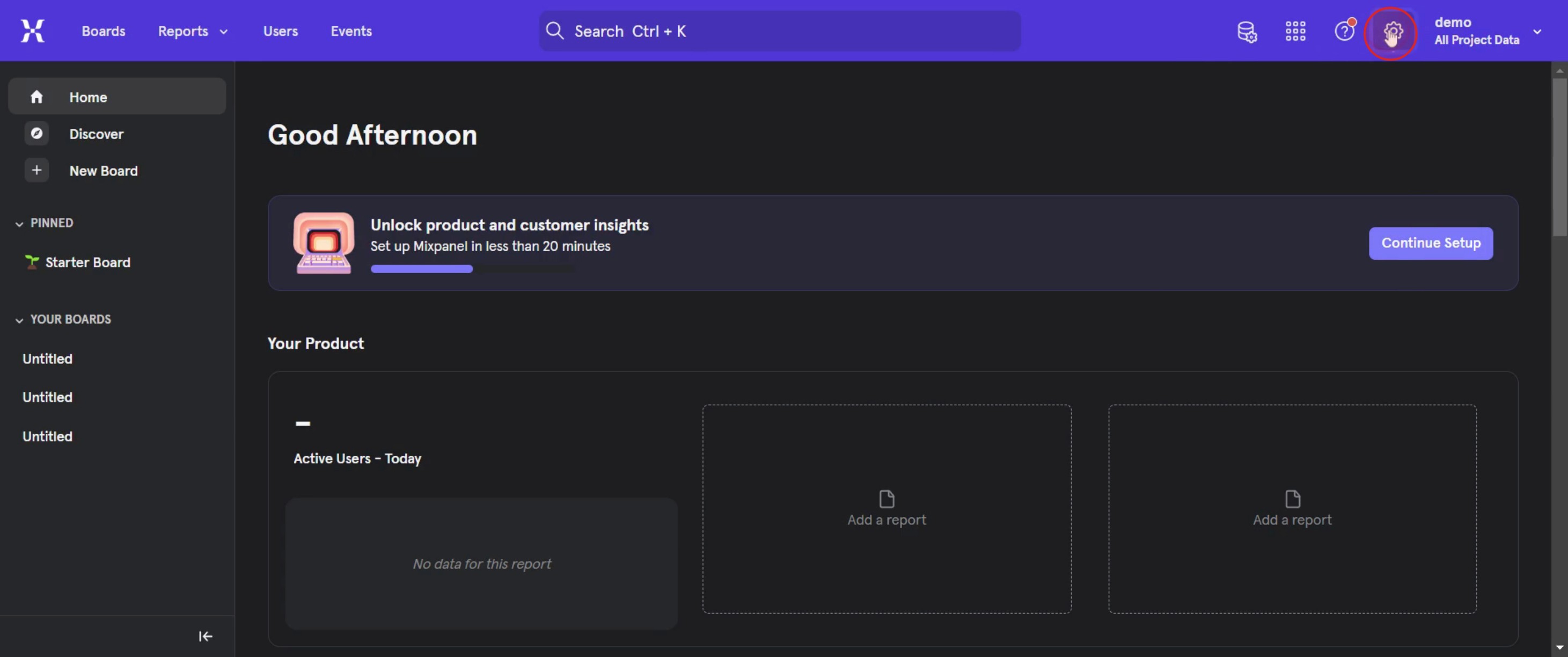Open the apps grid icon
The height and width of the screenshot is (657, 1568).
1295,31
